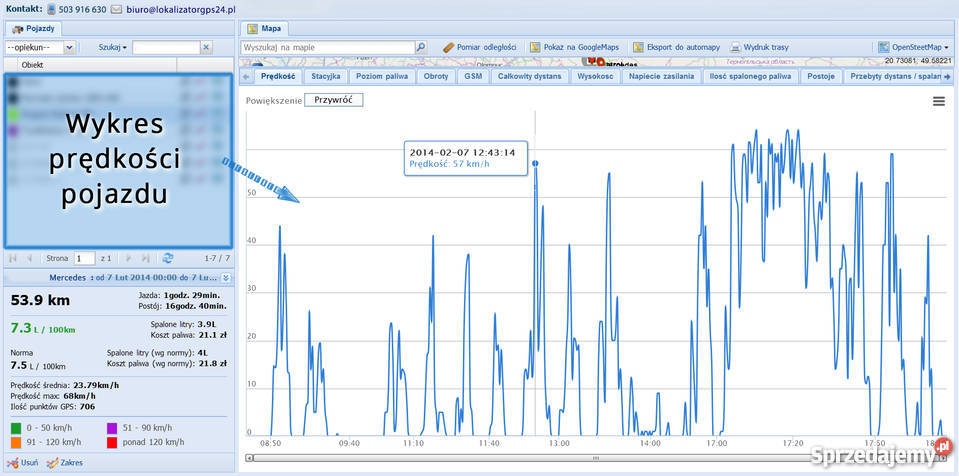959x476 pixels.
Task: Click the biuro@lokalizatorgps24.pl email link
Action: 181,10
